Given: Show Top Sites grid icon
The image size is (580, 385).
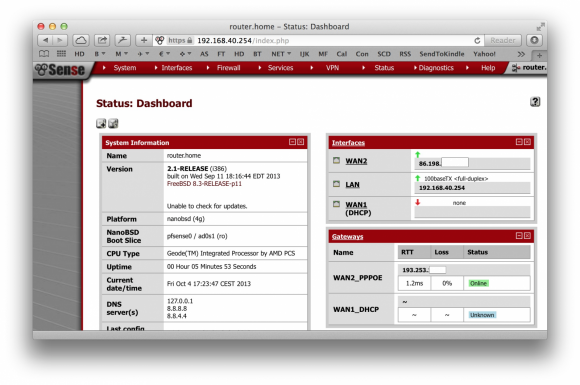Looking at the screenshot, I should pyautogui.click(x=61, y=54).
